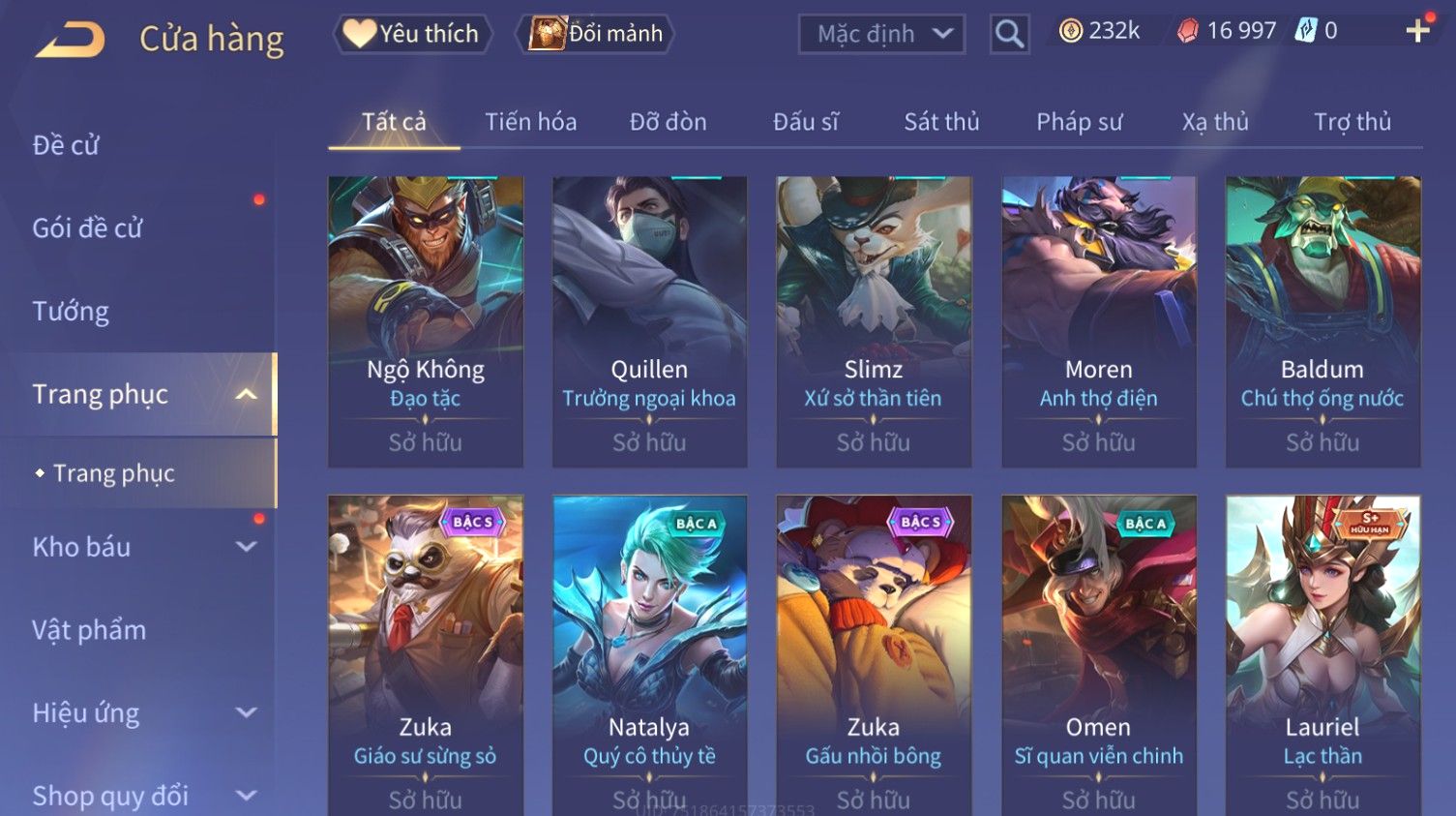Select the Ngộ Không Đạo tặc skin card

click(426, 321)
